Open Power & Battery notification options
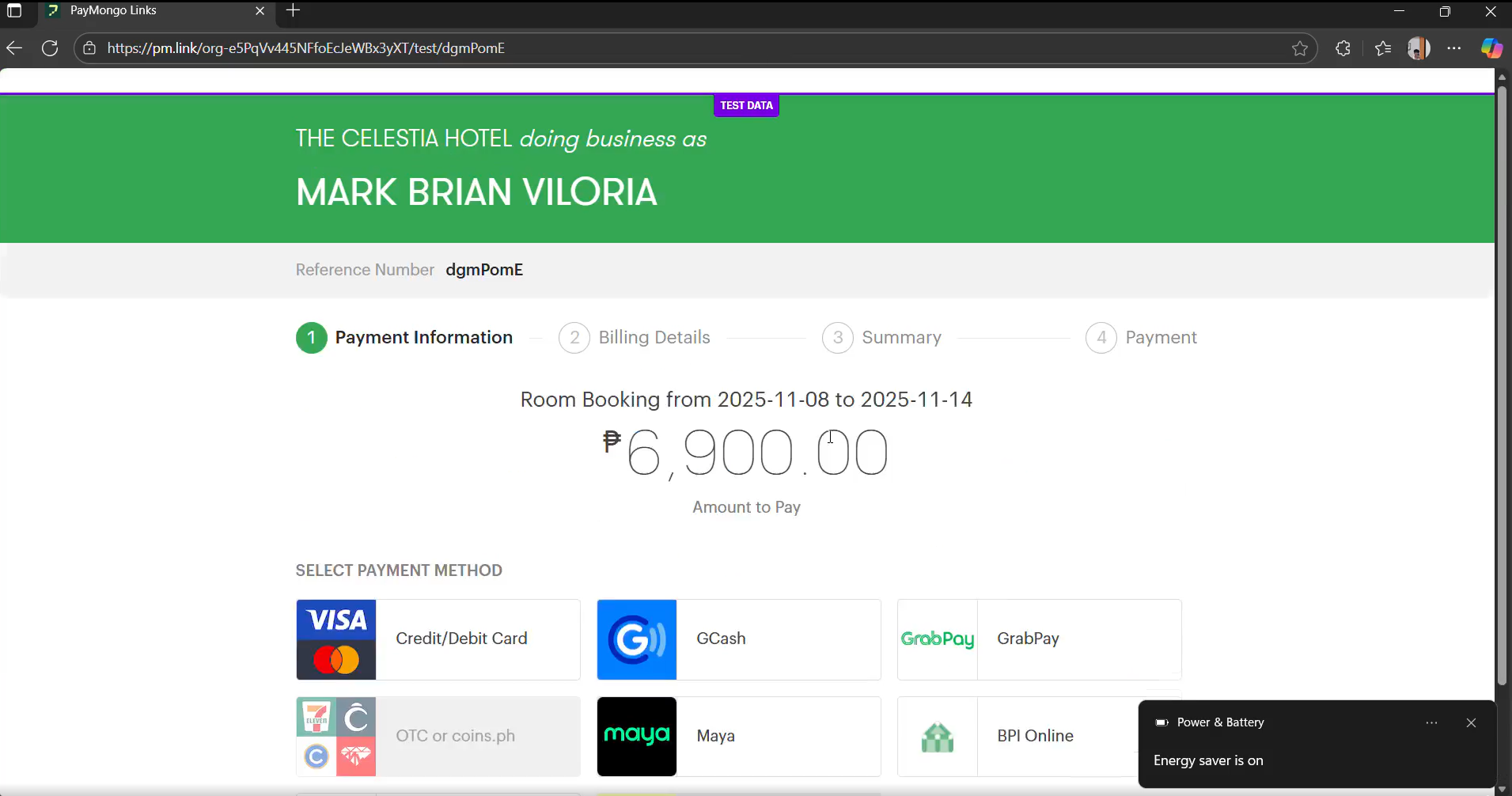 point(1431,722)
